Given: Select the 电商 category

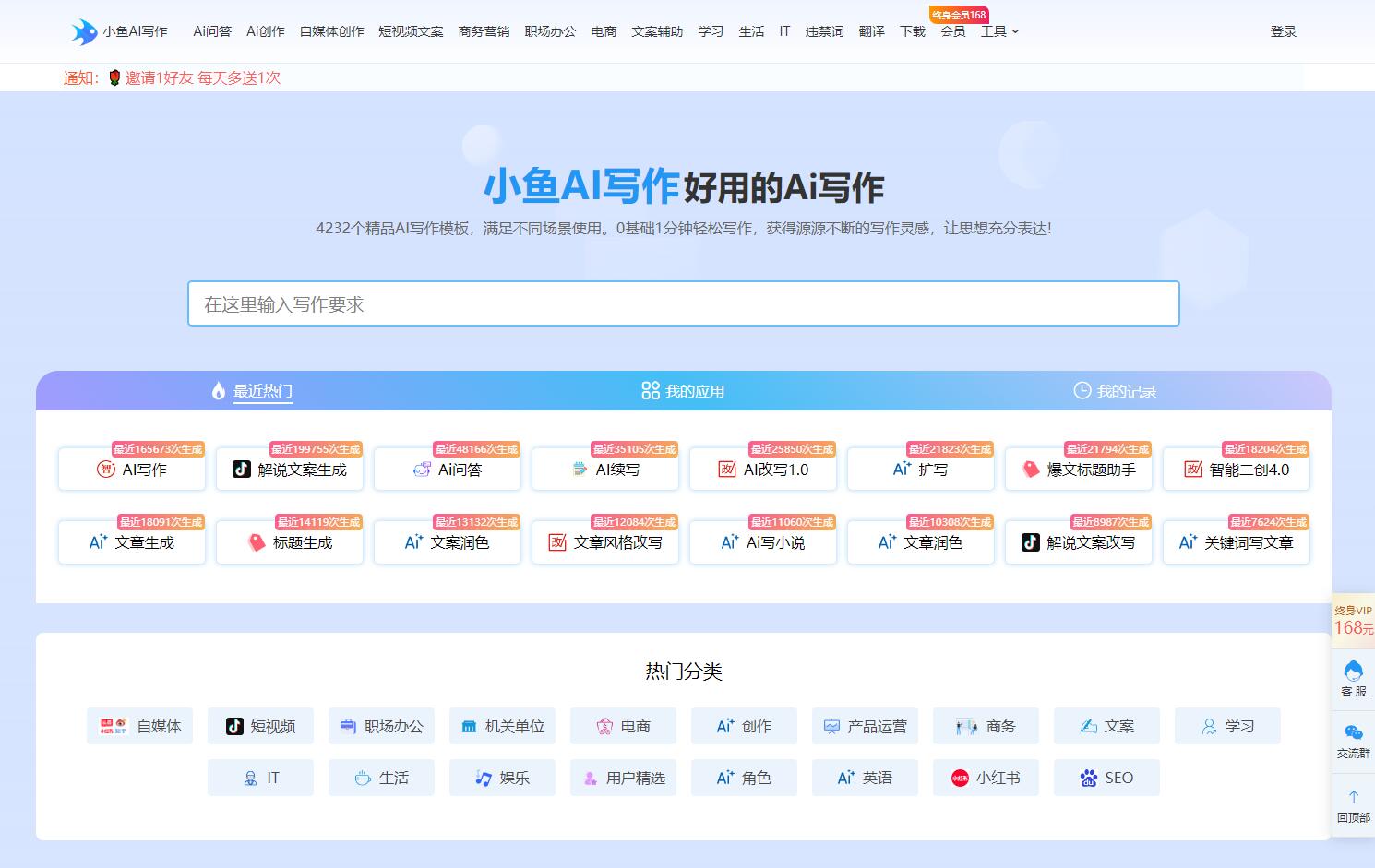Looking at the screenshot, I should (x=623, y=726).
